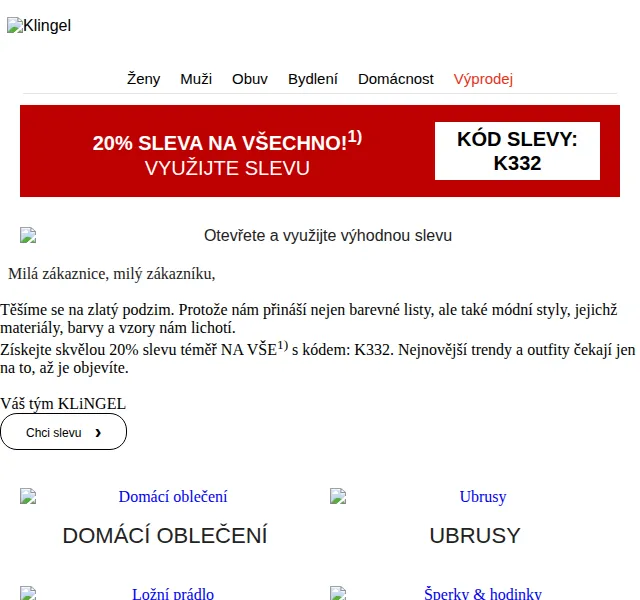This screenshot has width=640, height=600.
Task: Open the Domácnost category
Action: 396,79
